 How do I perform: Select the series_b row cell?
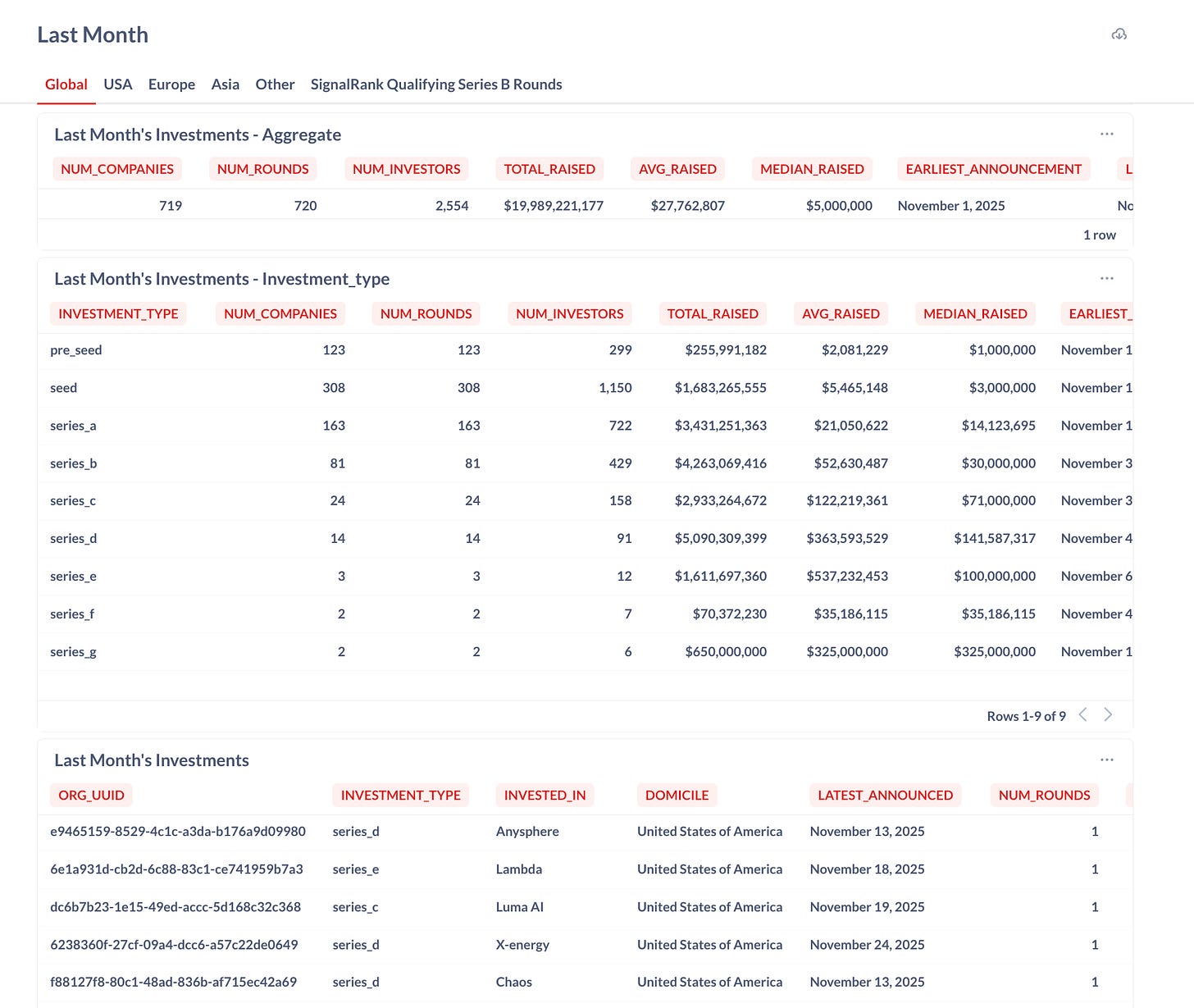tap(73, 463)
